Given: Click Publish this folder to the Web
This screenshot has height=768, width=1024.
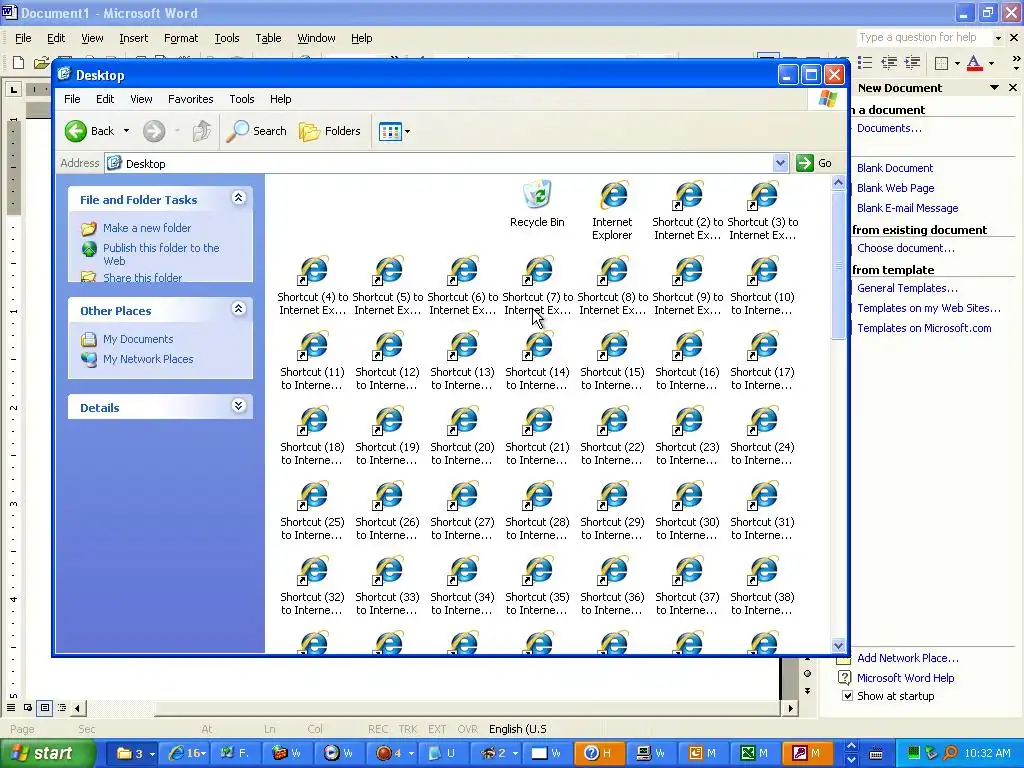Looking at the screenshot, I should point(161,254).
